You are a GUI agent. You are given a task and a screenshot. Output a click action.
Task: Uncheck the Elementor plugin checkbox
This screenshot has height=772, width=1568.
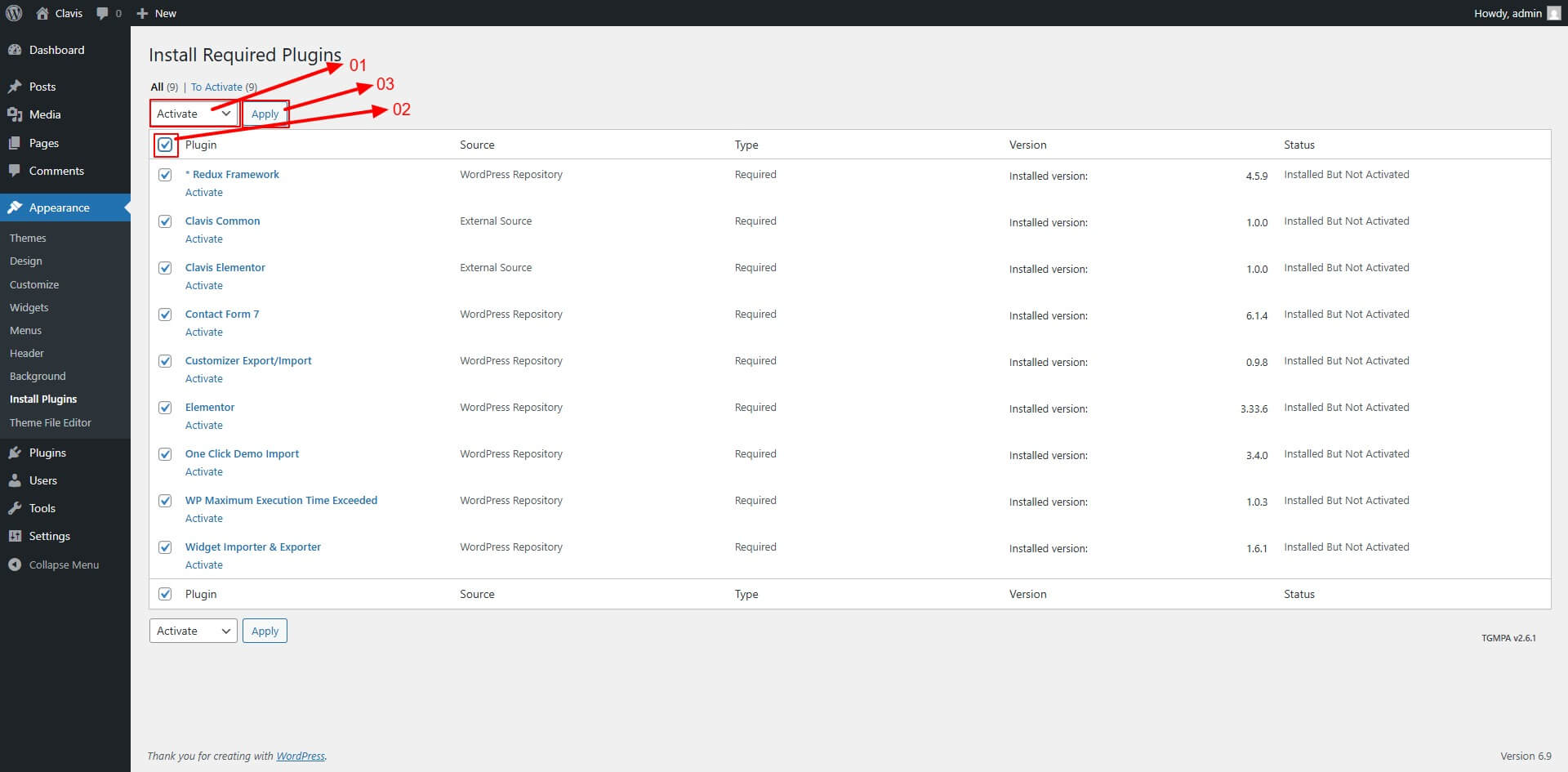(x=165, y=408)
